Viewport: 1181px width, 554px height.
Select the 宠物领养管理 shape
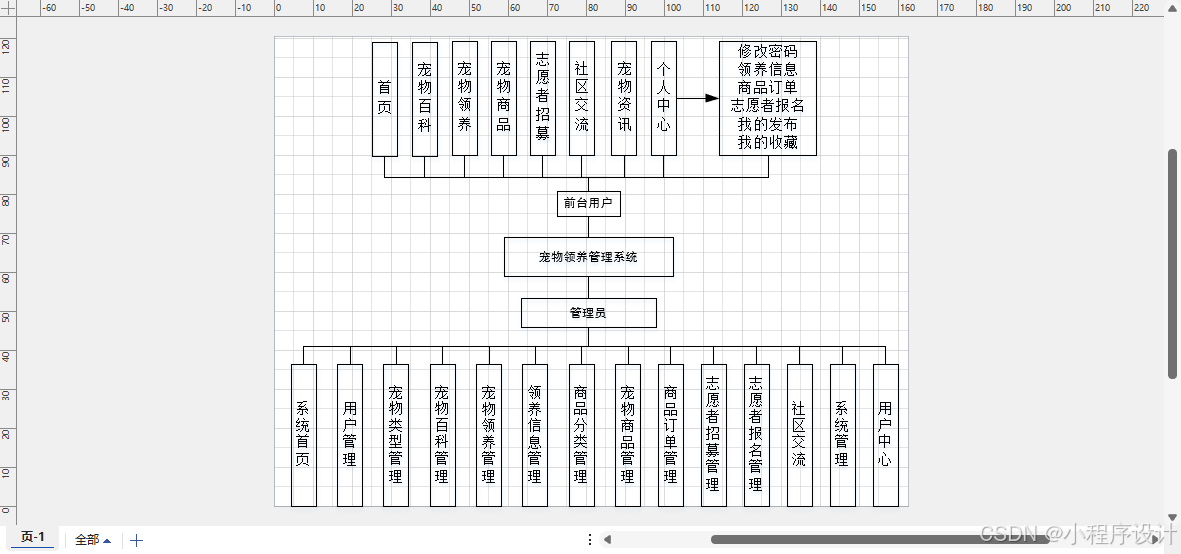pos(489,436)
